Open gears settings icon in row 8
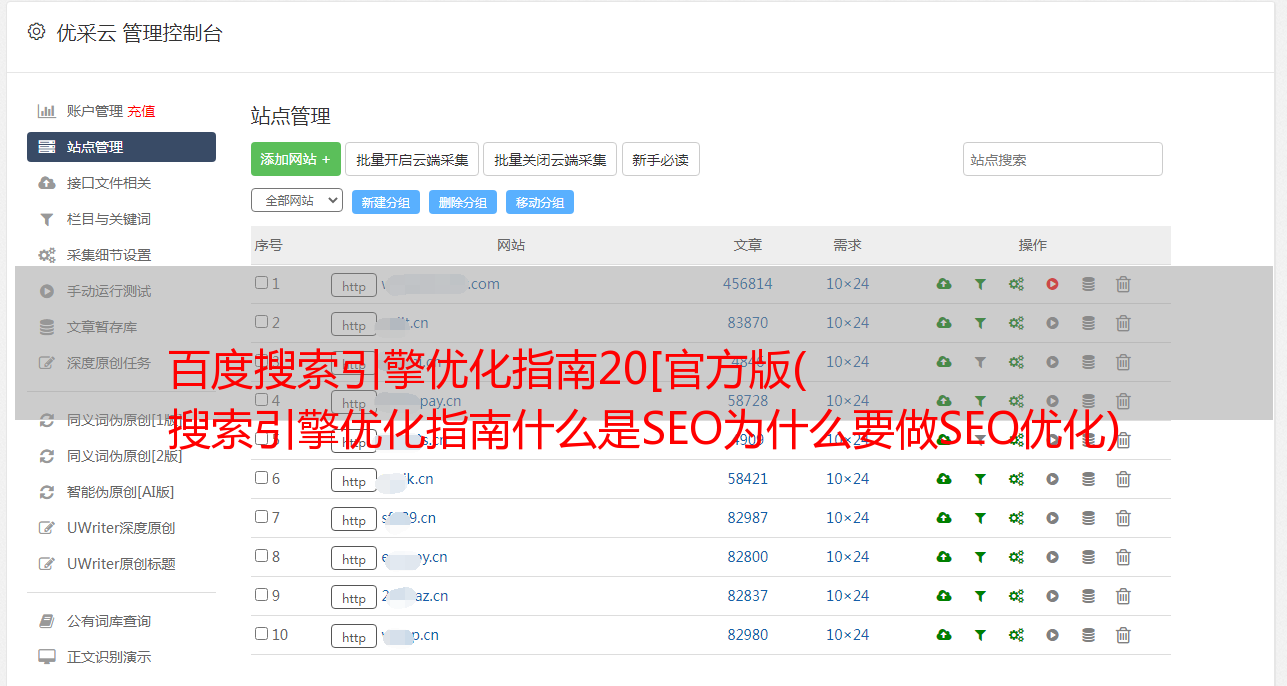This screenshot has width=1287, height=686. tap(1016, 557)
